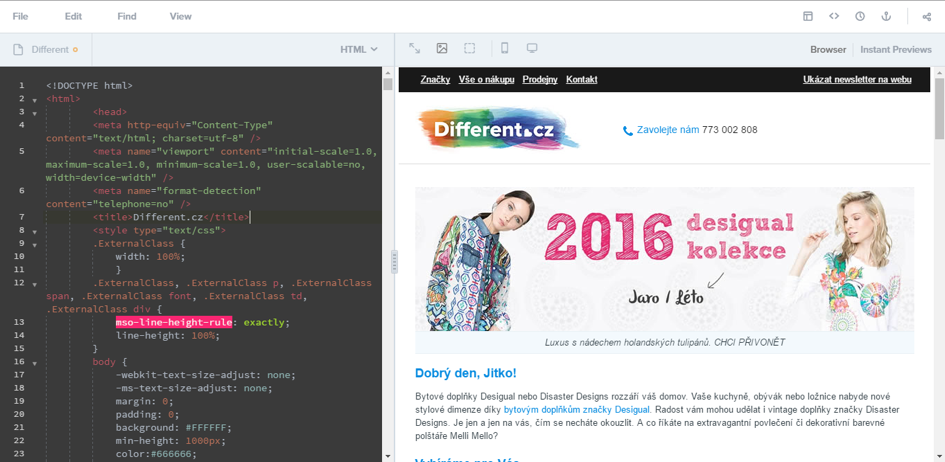Click the width: 100% declaration on line 10
The width and height of the screenshot is (945, 462).
click(150, 256)
